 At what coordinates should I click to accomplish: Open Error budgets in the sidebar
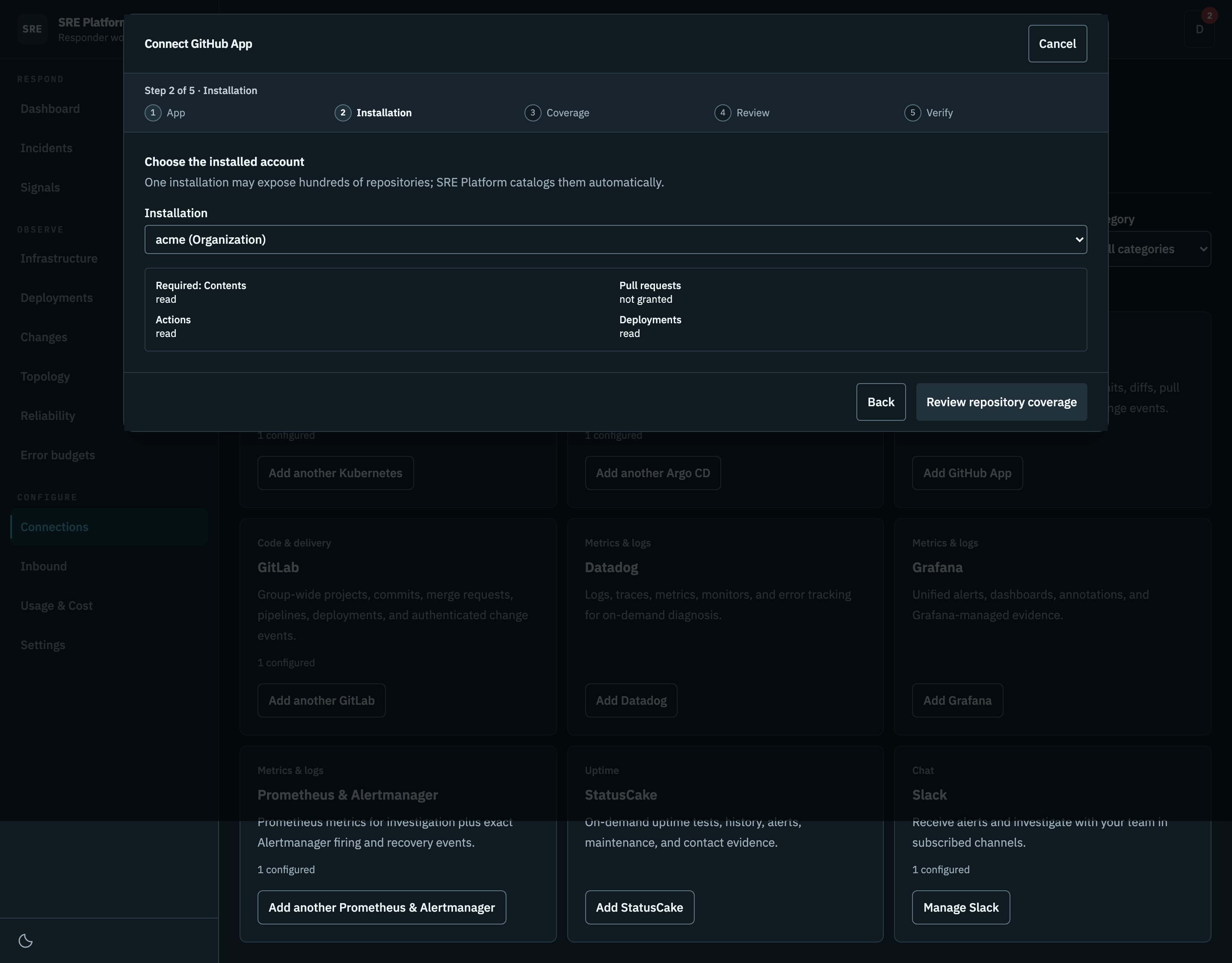click(58, 455)
